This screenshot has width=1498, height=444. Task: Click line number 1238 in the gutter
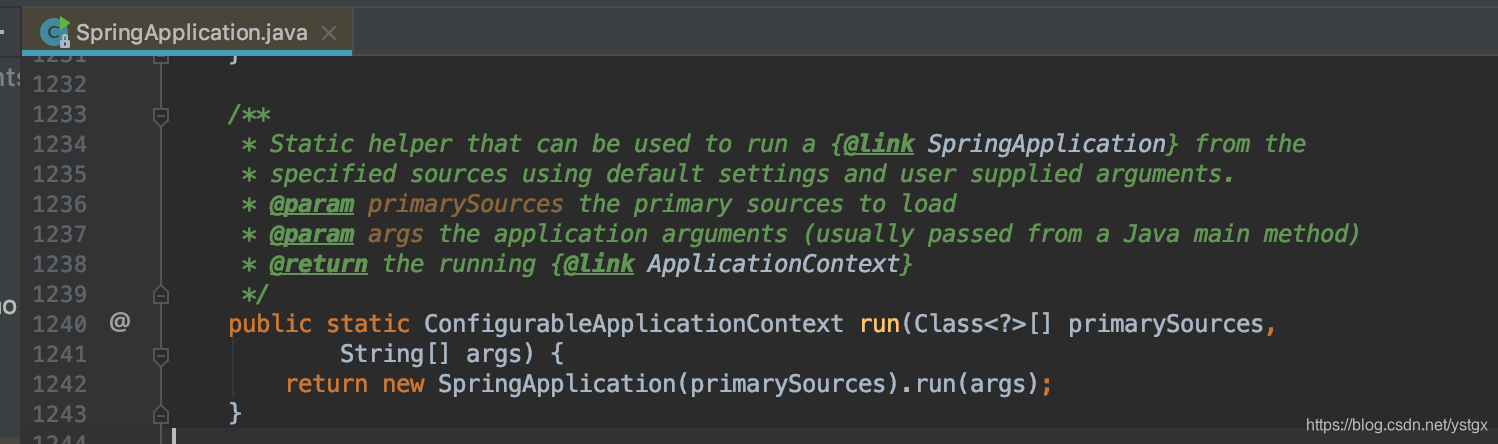[x=60, y=264]
